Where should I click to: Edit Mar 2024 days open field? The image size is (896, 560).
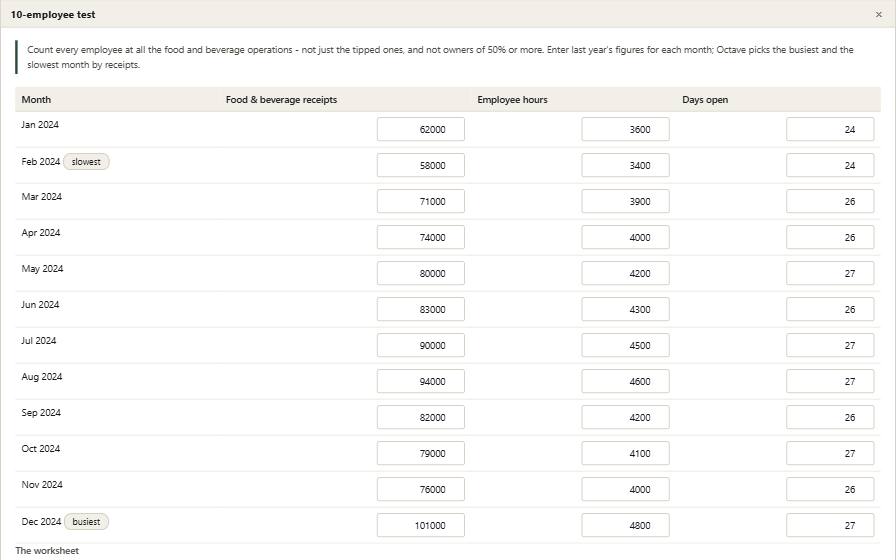[x=830, y=201]
